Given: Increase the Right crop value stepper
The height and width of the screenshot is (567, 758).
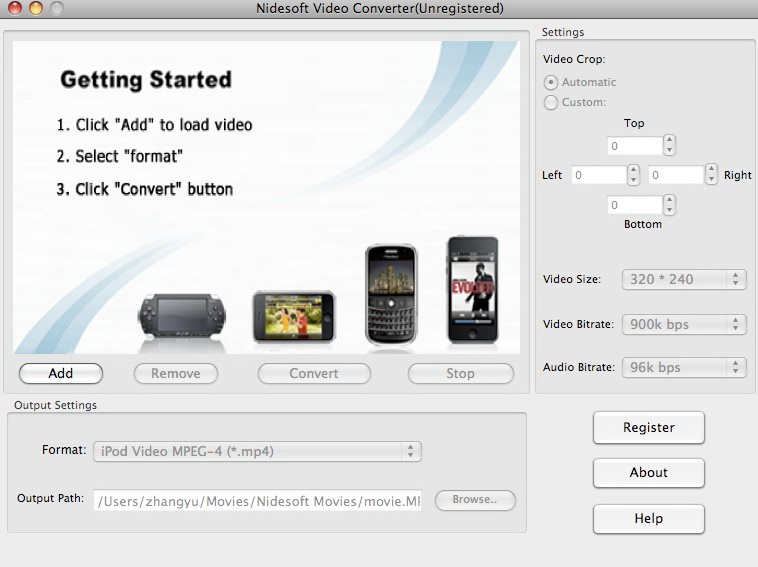Looking at the screenshot, I should (711, 169).
